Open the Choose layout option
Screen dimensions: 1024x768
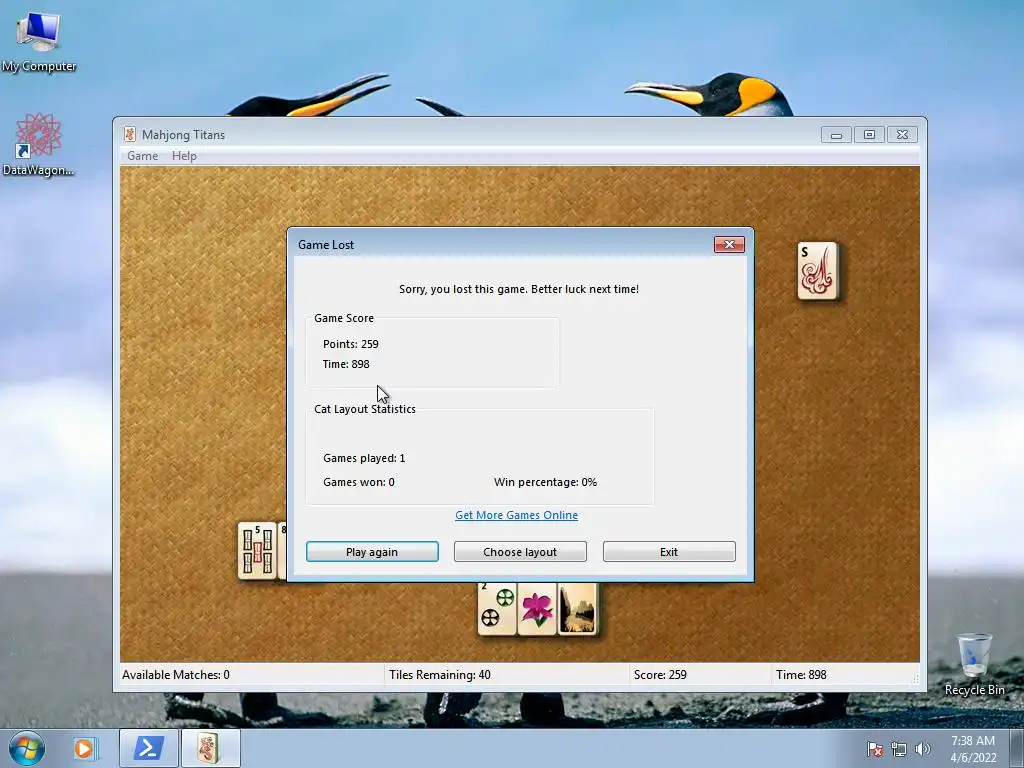click(520, 552)
